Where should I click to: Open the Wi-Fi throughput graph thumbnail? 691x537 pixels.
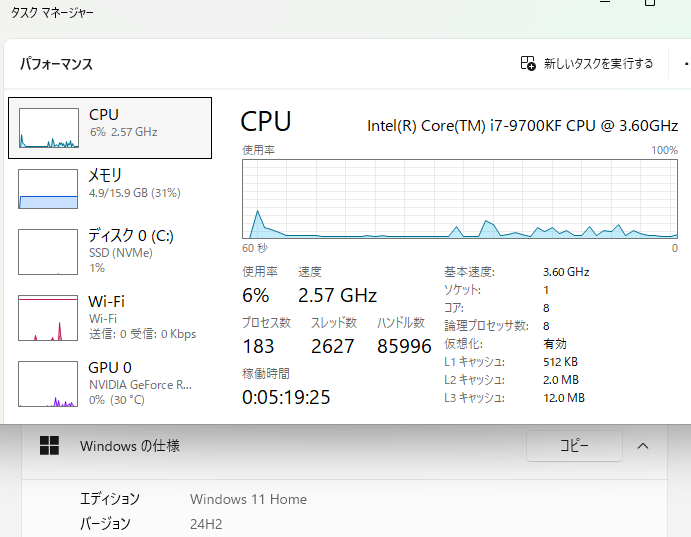pyautogui.click(x=48, y=318)
